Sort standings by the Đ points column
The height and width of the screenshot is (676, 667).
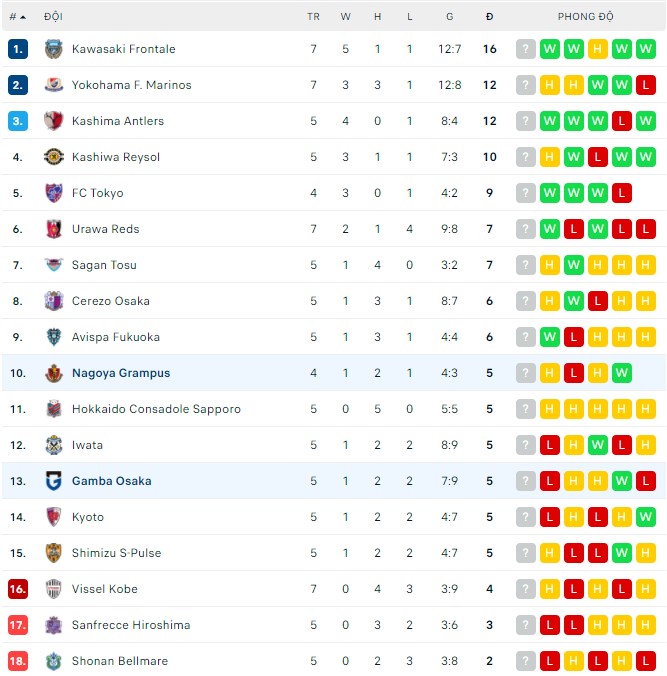pyautogui.click(x=489, y=17)
